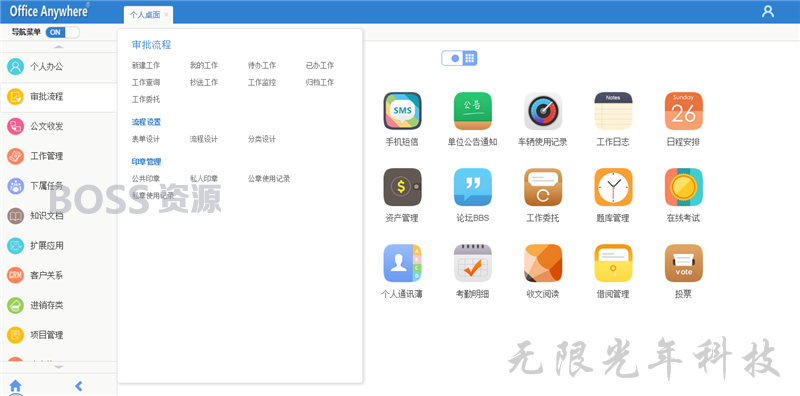
Task: Switch desktop view to grid layout
Action: point(470,58)
